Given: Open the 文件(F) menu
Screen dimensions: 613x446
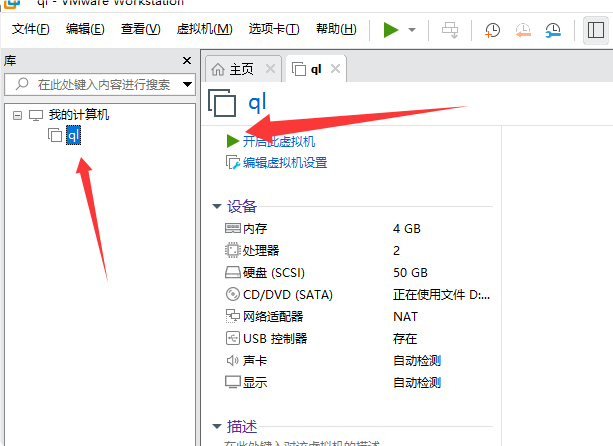Looking at the screenshot, I should [x=31, y=29].
